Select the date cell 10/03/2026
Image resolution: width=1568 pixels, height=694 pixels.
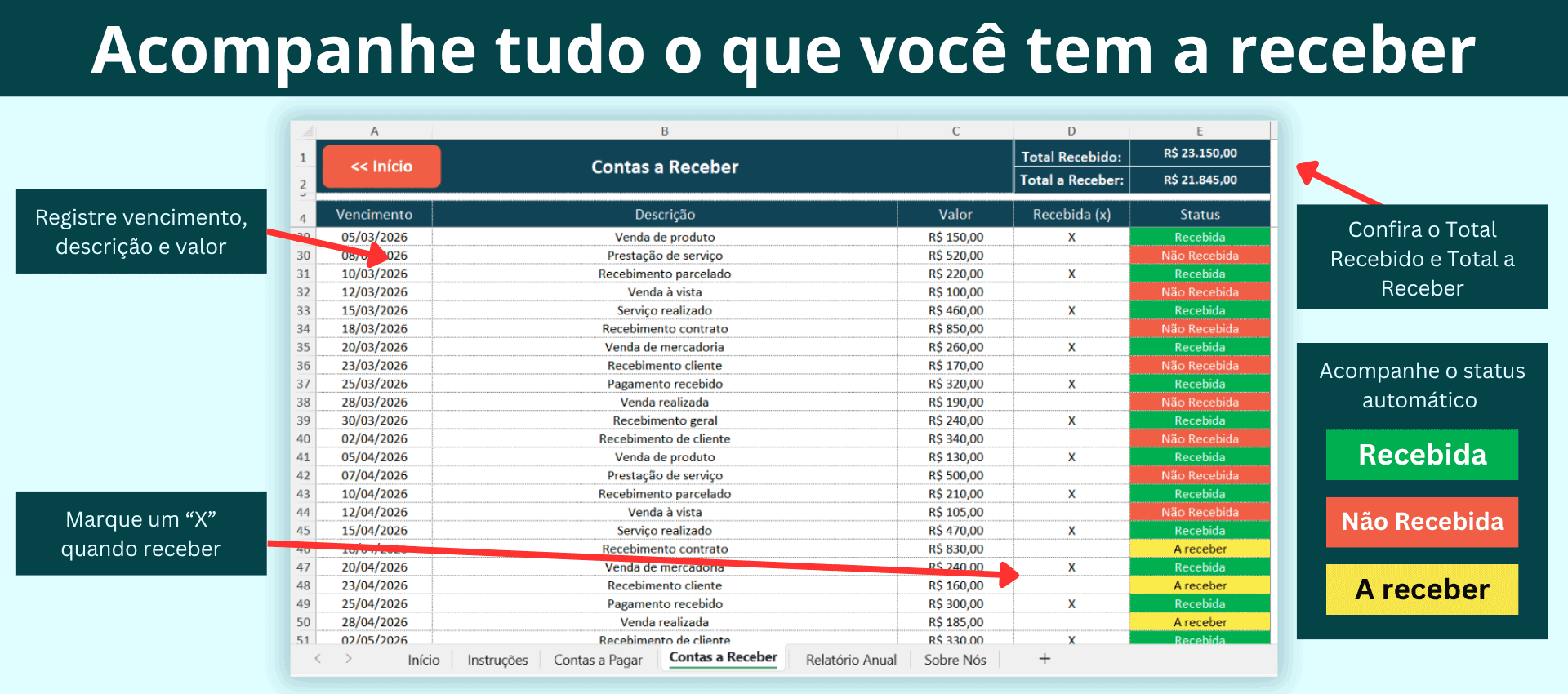(x=374, y=274)
